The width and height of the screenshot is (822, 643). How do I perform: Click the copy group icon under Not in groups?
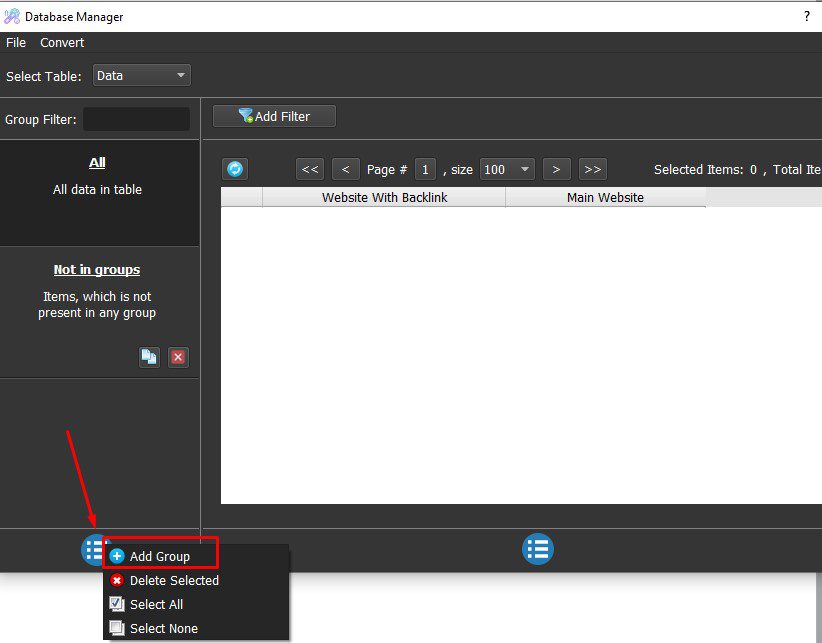click(149, 357)
